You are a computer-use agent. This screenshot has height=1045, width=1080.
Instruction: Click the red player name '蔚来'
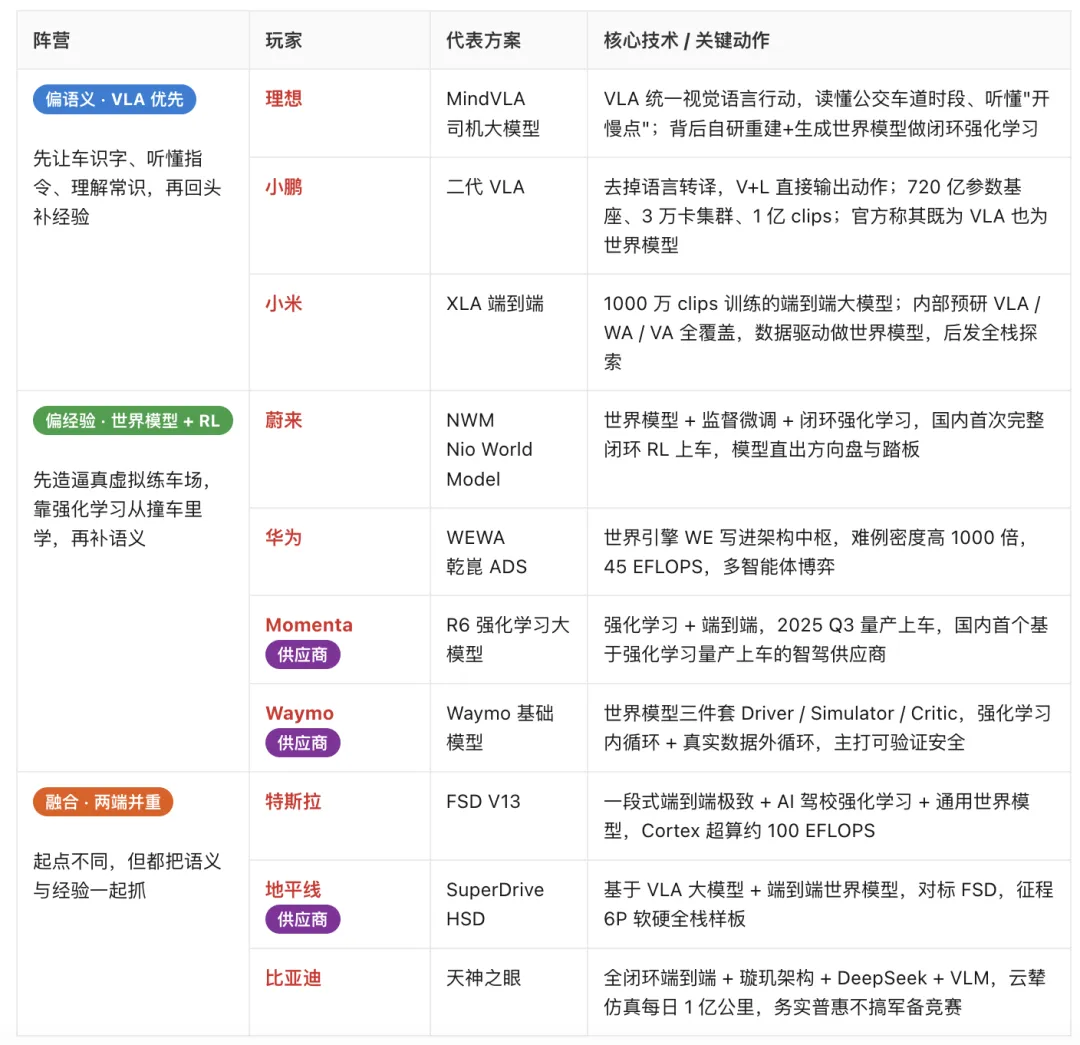click(284, 420)
